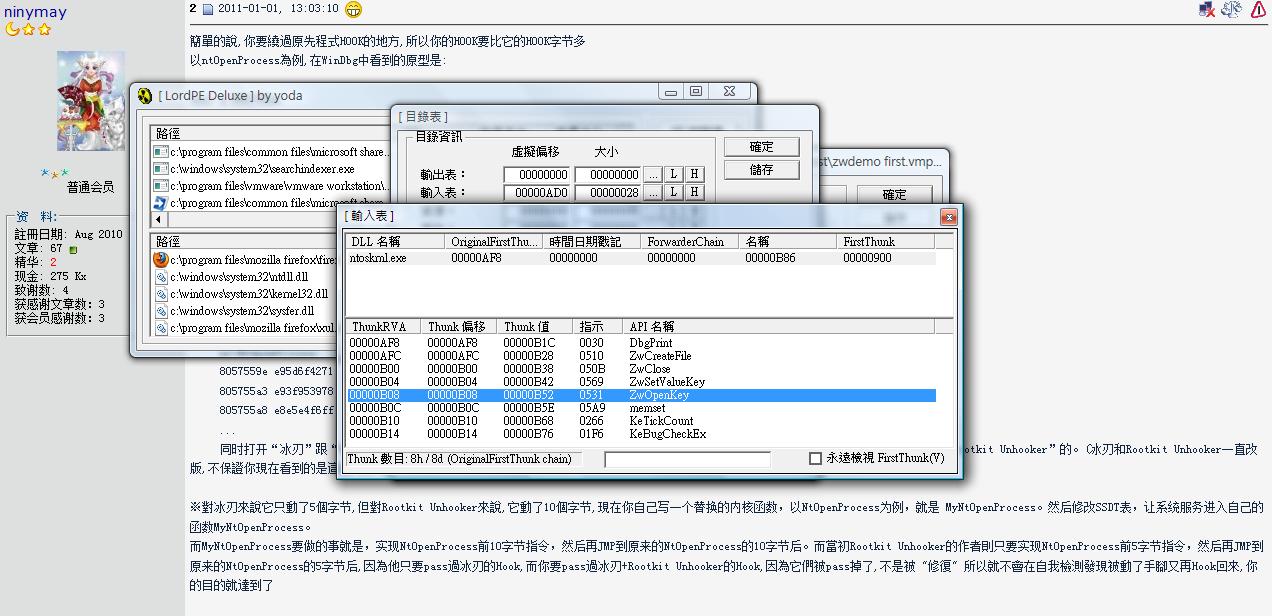Click the icon beside the sysfer.dll row

(x=160, y=311)
